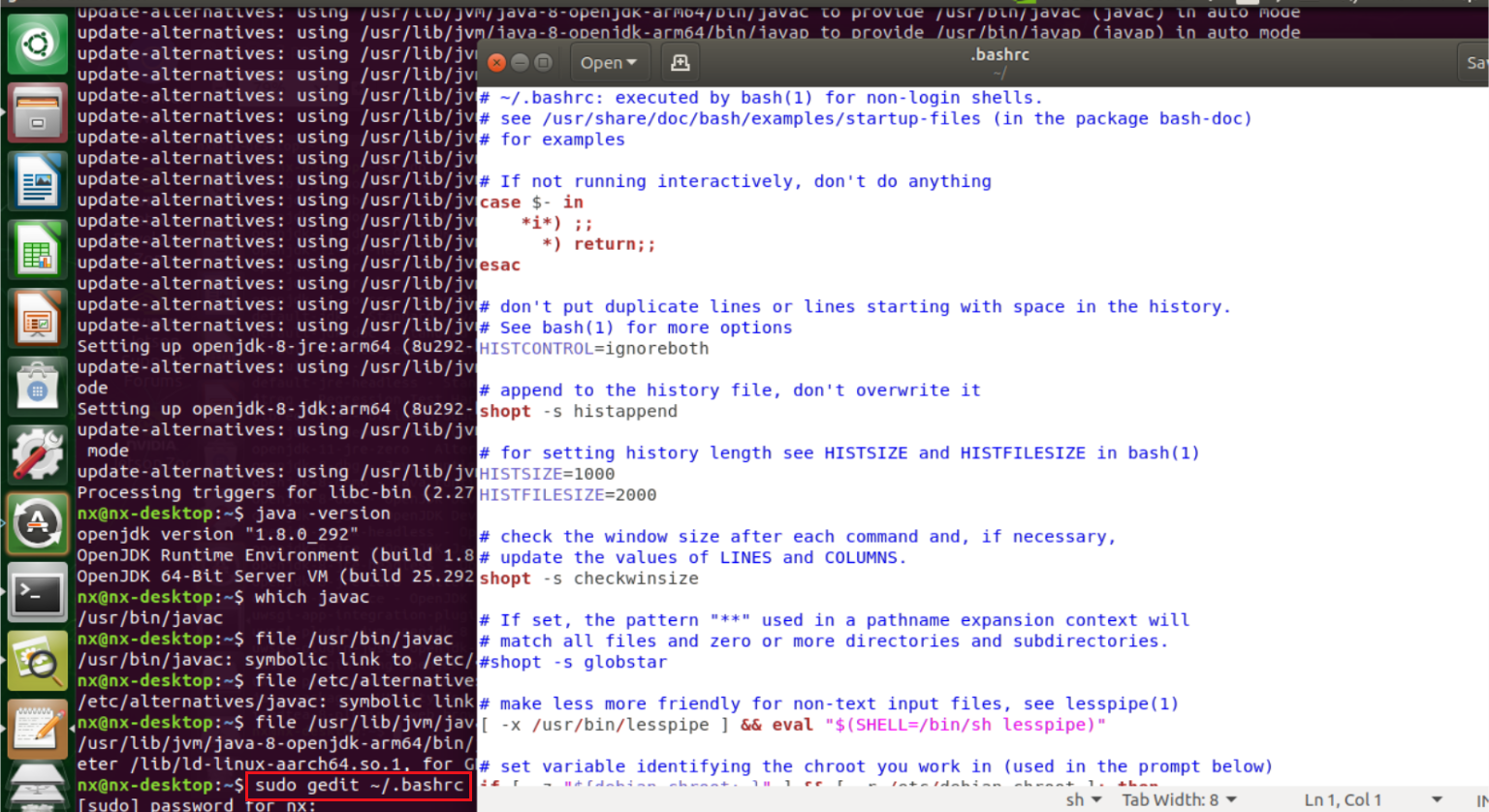Minimize the gedit window

tap(520, 63)
